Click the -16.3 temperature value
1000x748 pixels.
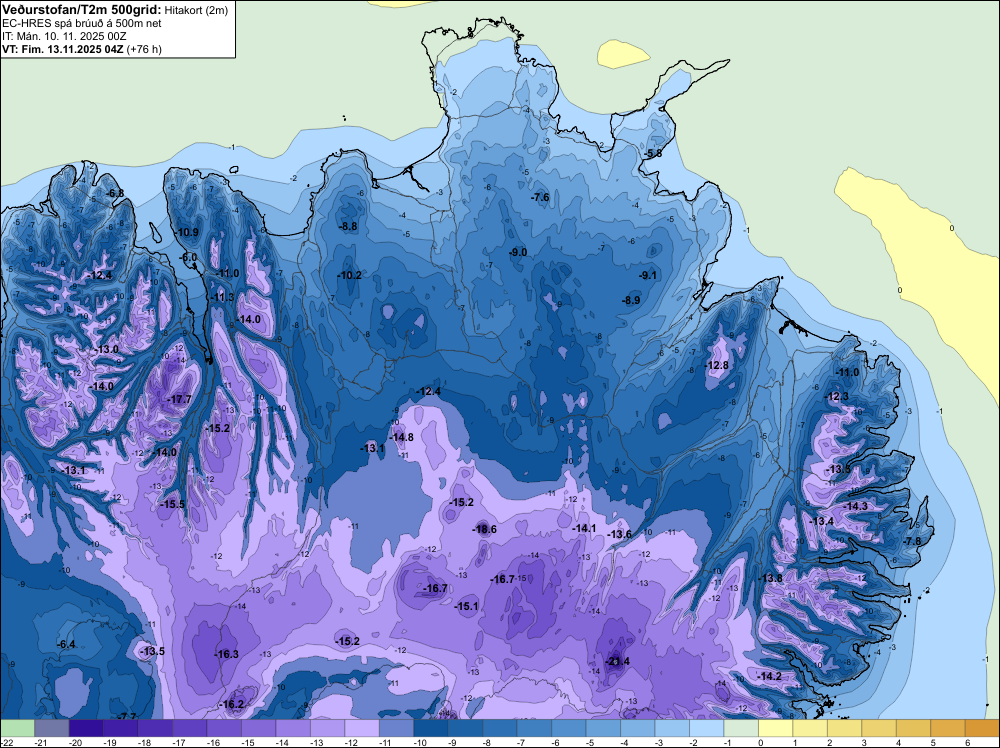[x=226, y=654]
